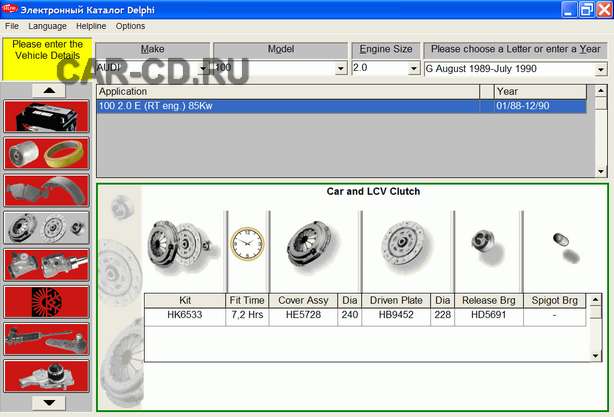Image resolution: width=614 pixels, height=417 pixels.
Task: Open the Options menu
Action: tap(130, 26)
